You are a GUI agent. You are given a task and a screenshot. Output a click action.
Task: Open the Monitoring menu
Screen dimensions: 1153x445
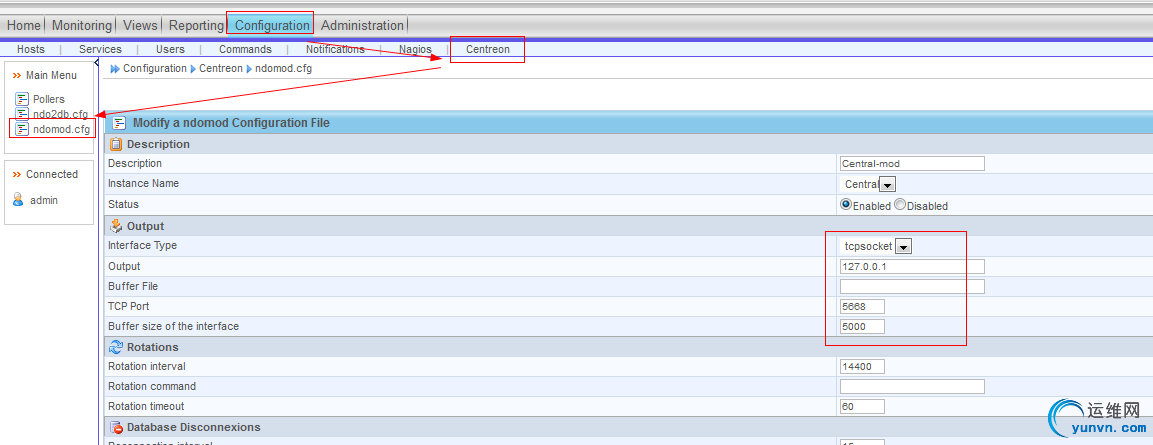[x=82, y=25]
